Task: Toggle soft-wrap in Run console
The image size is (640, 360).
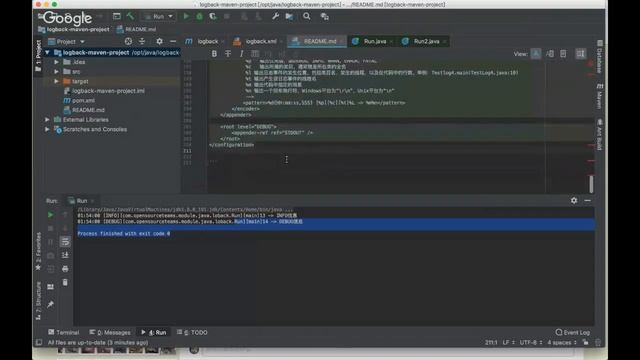Action: tap(65, 242)
